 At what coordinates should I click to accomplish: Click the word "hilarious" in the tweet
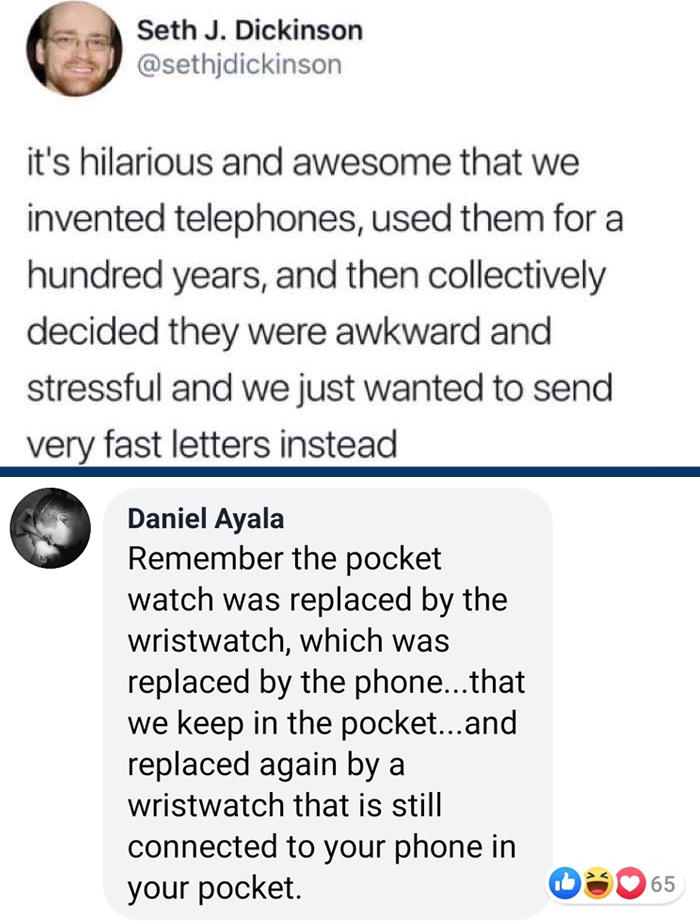[x=139, y=164]
